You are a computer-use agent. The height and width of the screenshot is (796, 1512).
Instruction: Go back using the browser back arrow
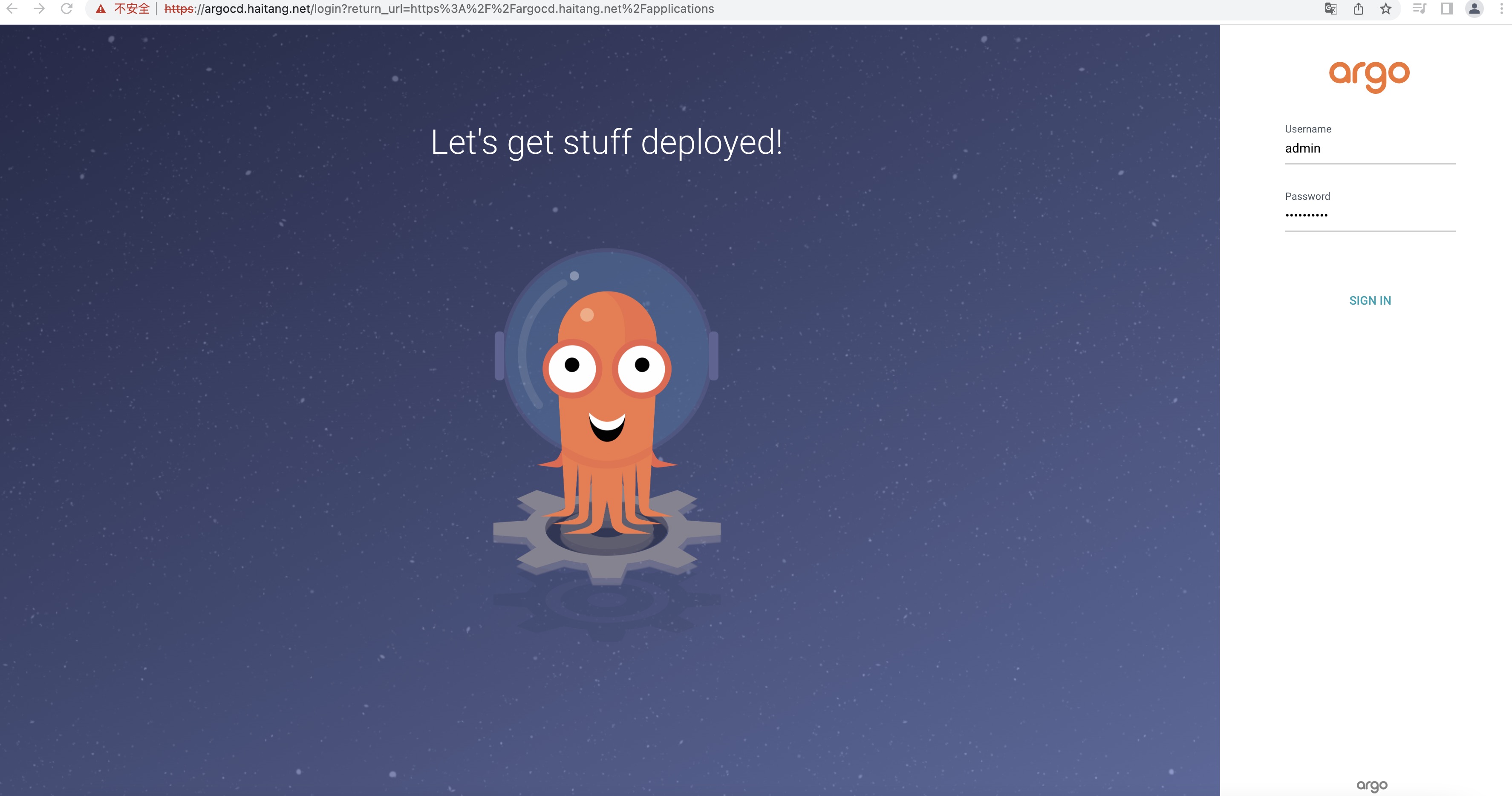[x=12, y=9]
